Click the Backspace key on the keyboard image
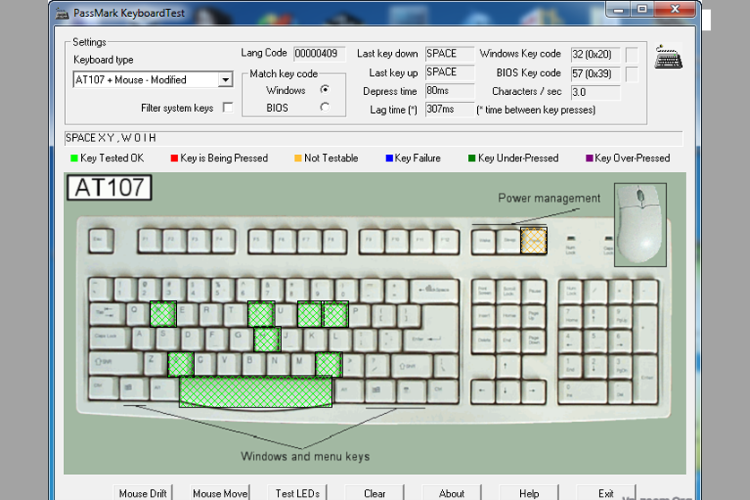Viewport: 750px width, 500px height. pyautogui.click(x=434, y=289)
